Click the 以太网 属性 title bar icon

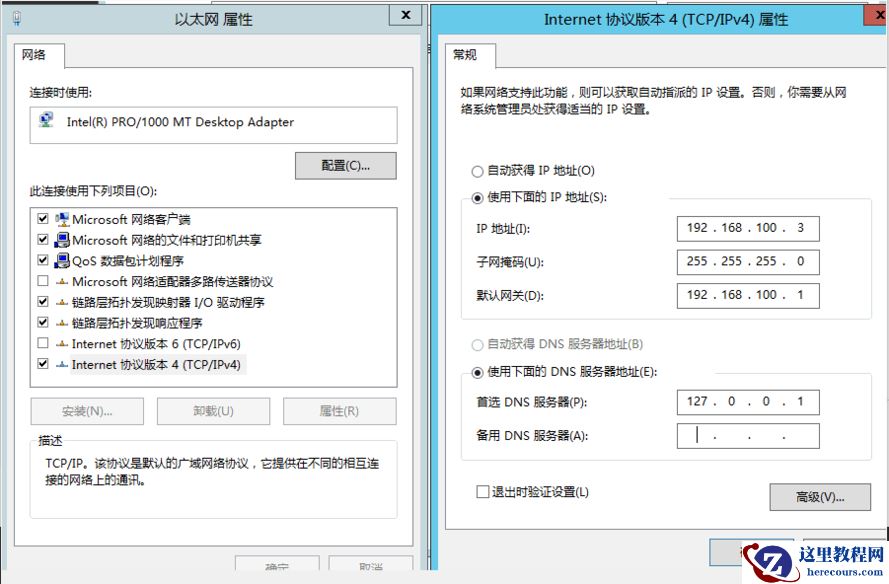17,19
